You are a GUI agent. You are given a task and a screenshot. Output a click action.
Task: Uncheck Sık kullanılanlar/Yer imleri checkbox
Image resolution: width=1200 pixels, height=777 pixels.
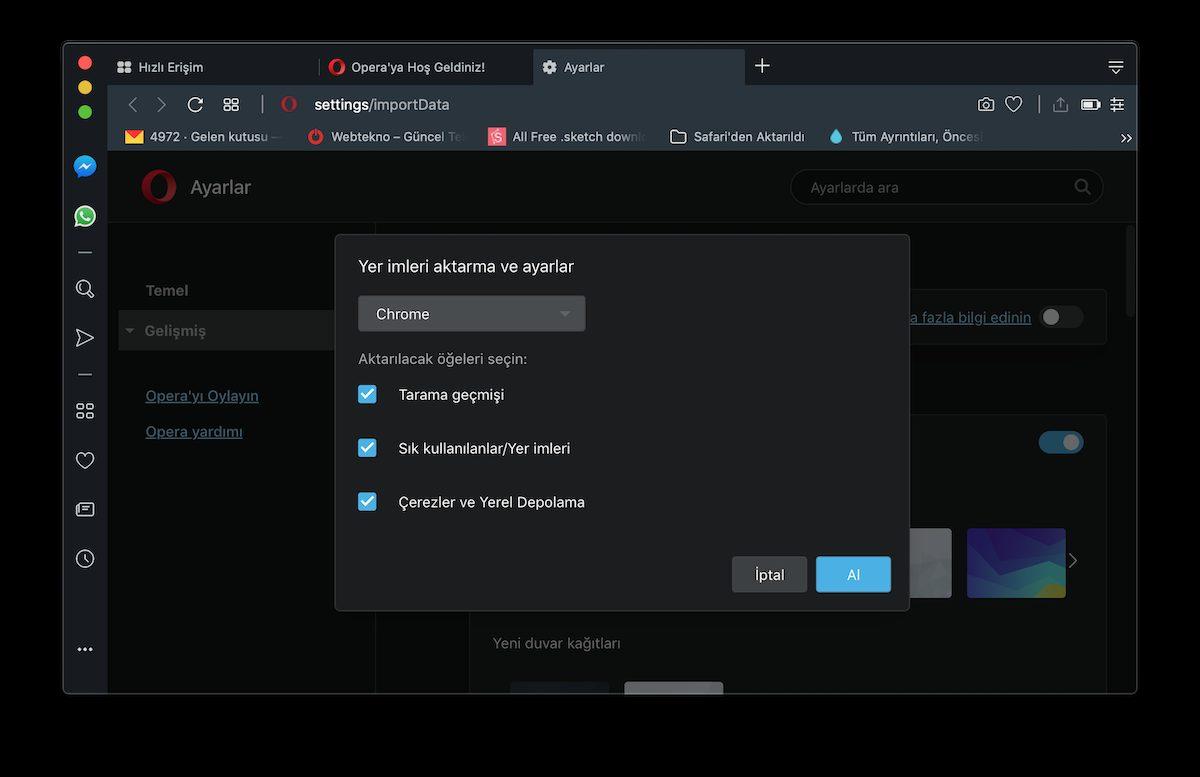367,448
